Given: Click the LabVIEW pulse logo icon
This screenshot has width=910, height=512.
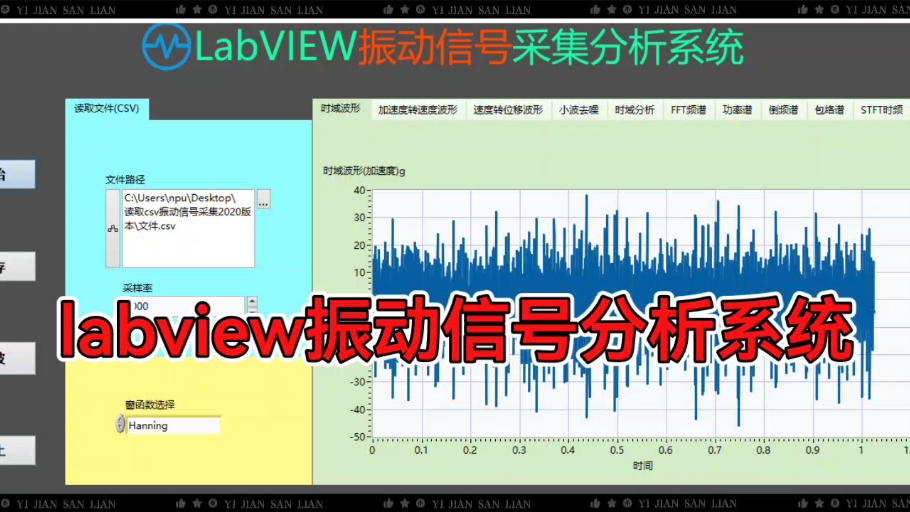Looking at the screenshot, I should 167,46.
